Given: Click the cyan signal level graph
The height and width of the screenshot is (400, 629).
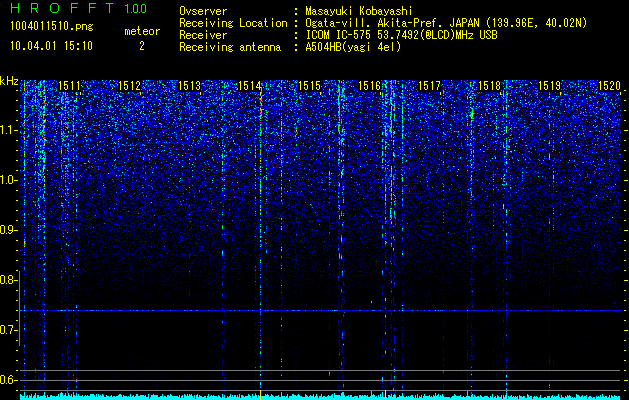Looking at the screenshot, I should point(321,396).
